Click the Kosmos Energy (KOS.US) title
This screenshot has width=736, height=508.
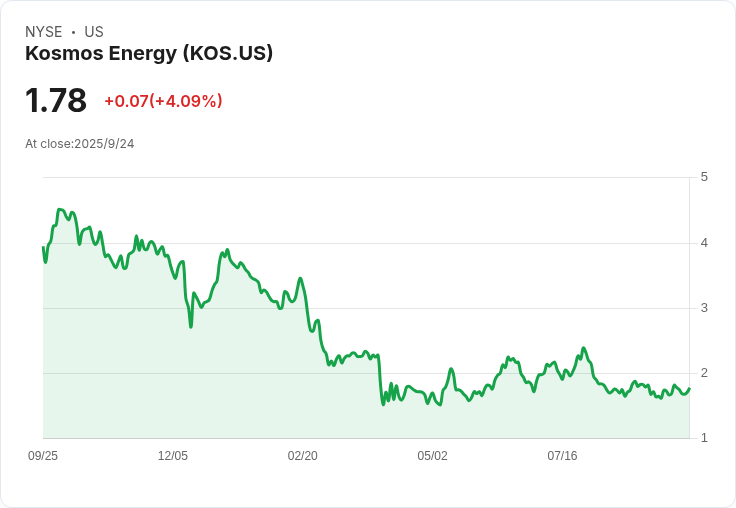(149, 54)
